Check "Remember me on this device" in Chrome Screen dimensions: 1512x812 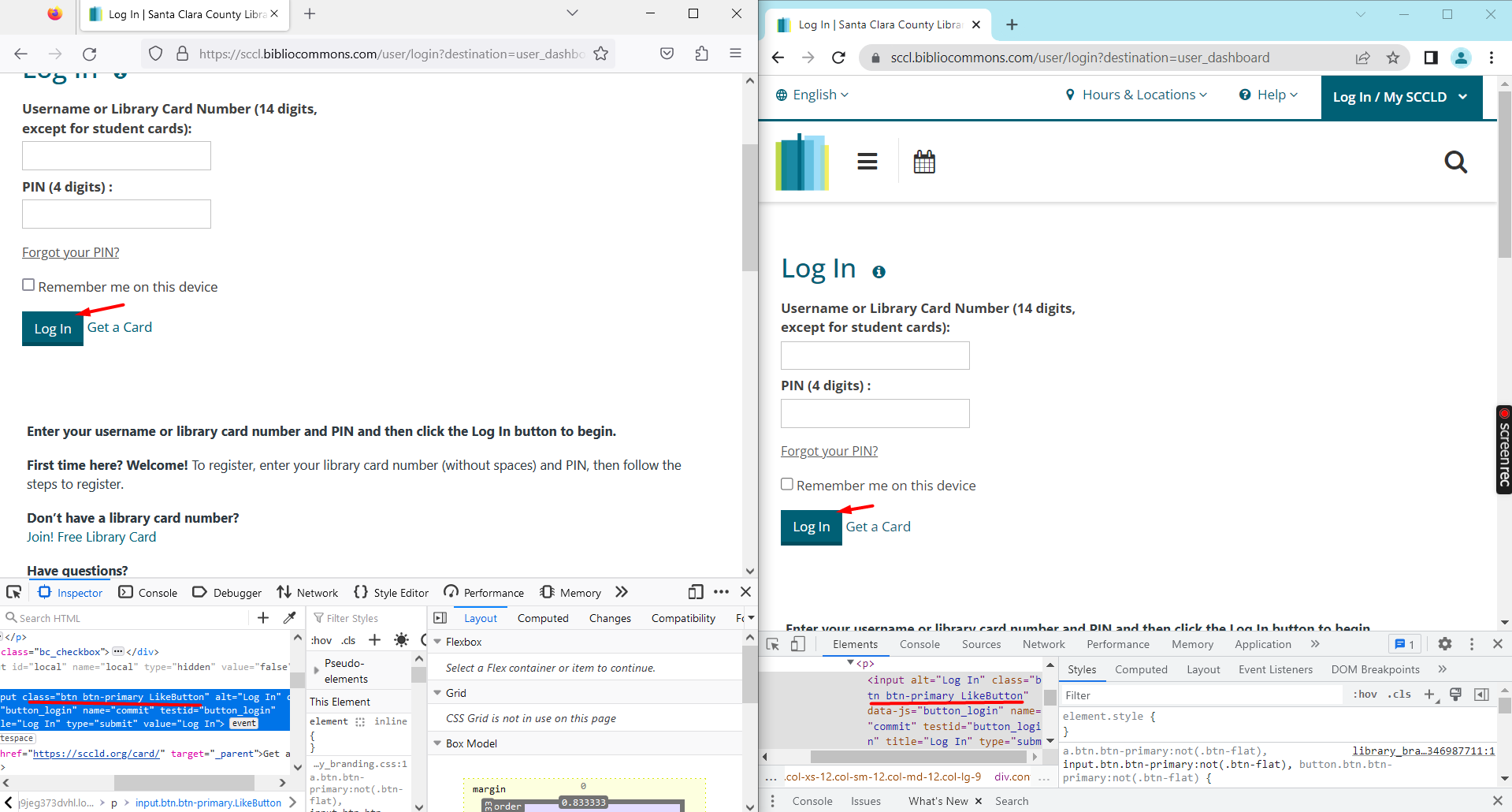[786, 483]
